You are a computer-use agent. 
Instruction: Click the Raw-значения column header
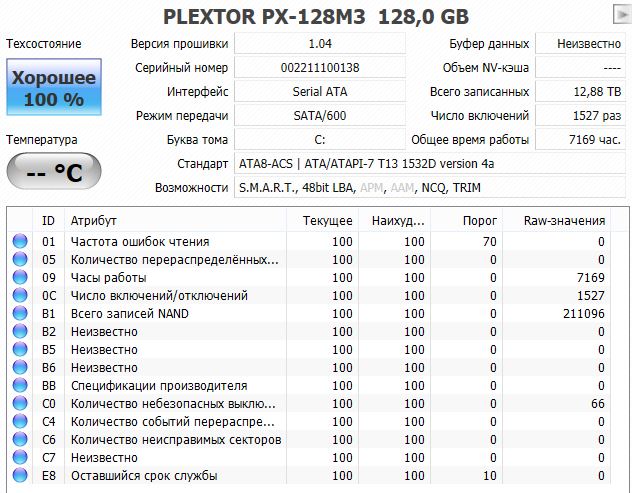pos(564,220)
